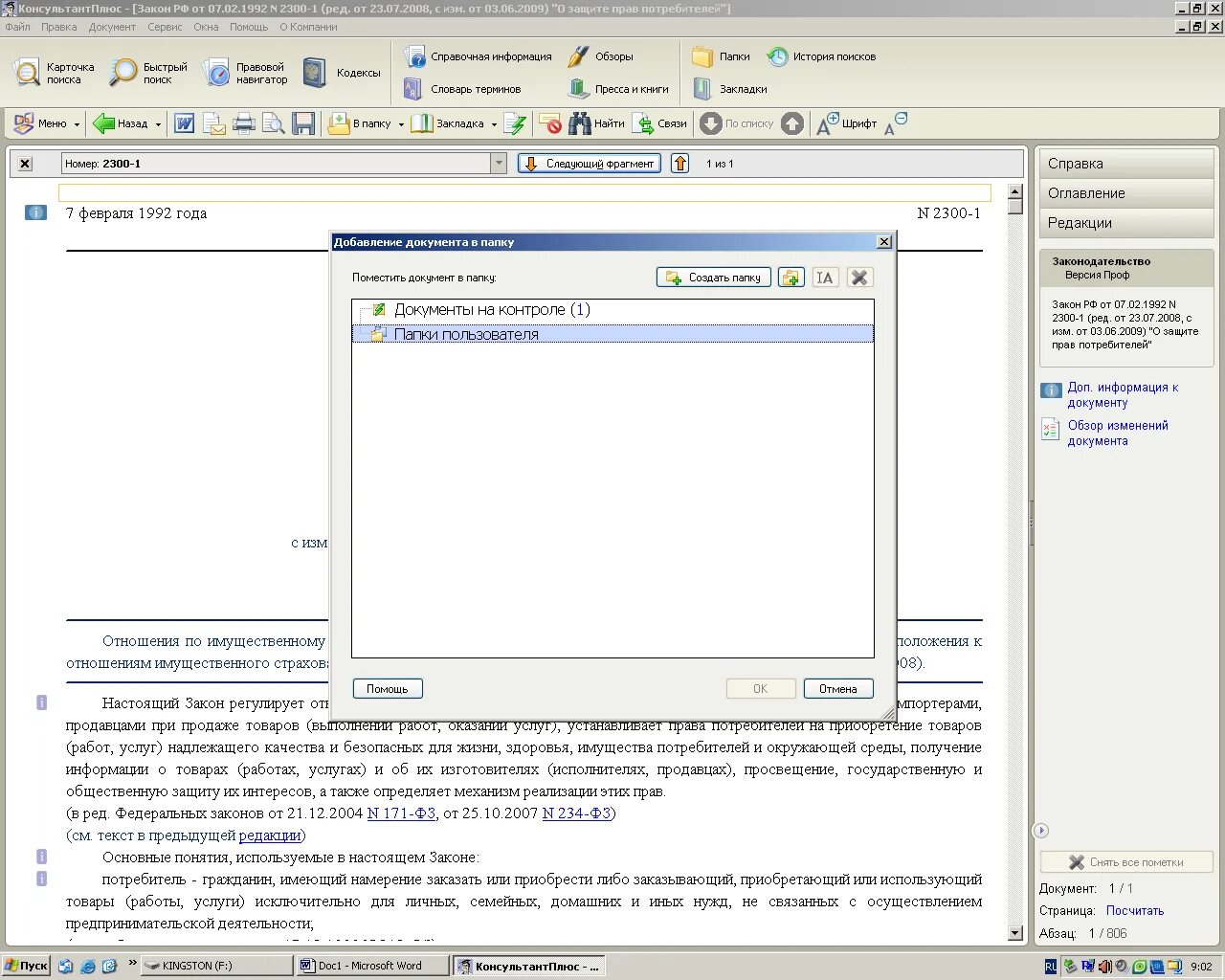Open Обзор изменений документа link
This screenshot has width=1225, height=980.
1118,434
